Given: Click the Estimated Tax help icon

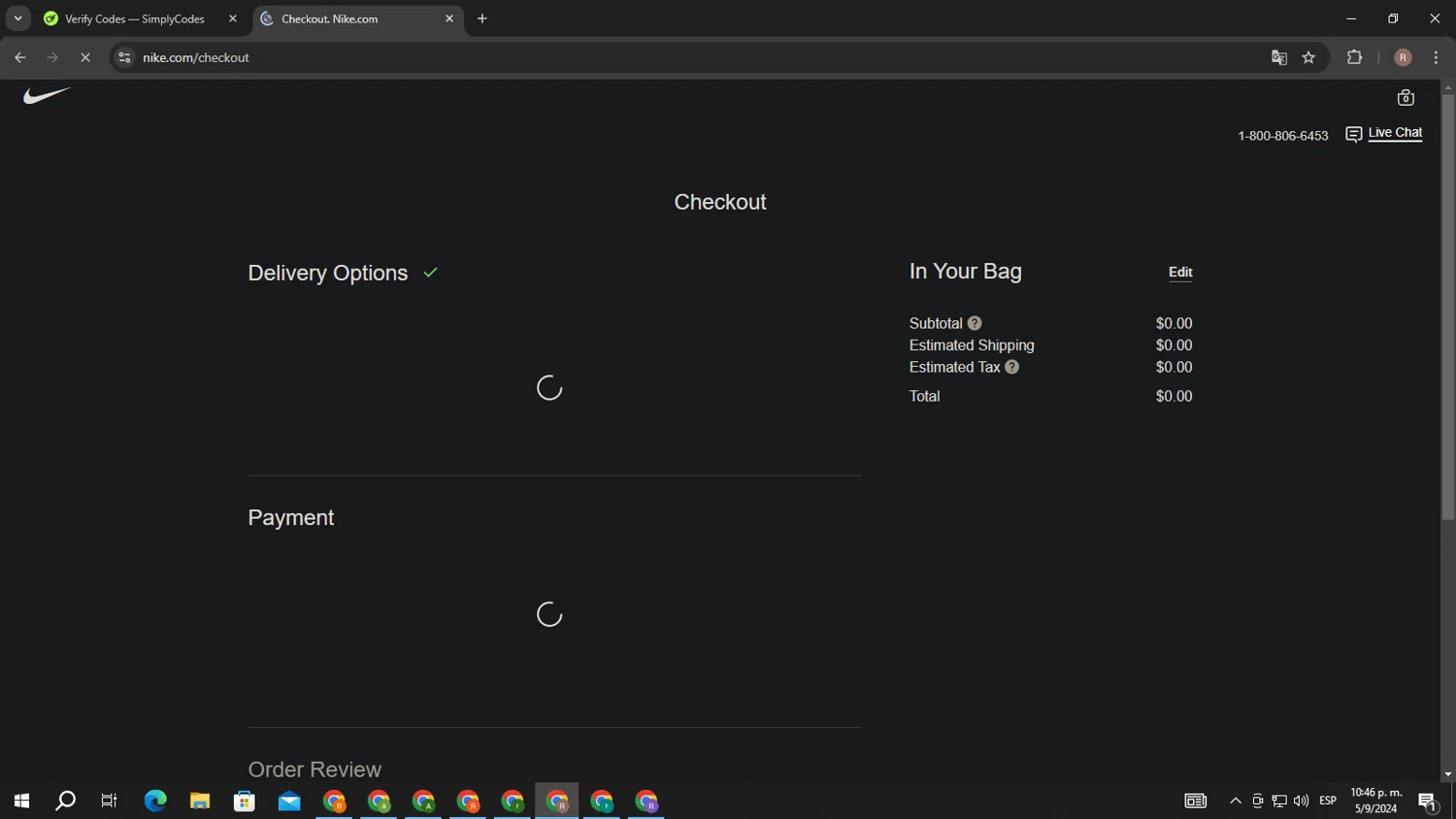Looking at the screenshot, I should 1011,367.
